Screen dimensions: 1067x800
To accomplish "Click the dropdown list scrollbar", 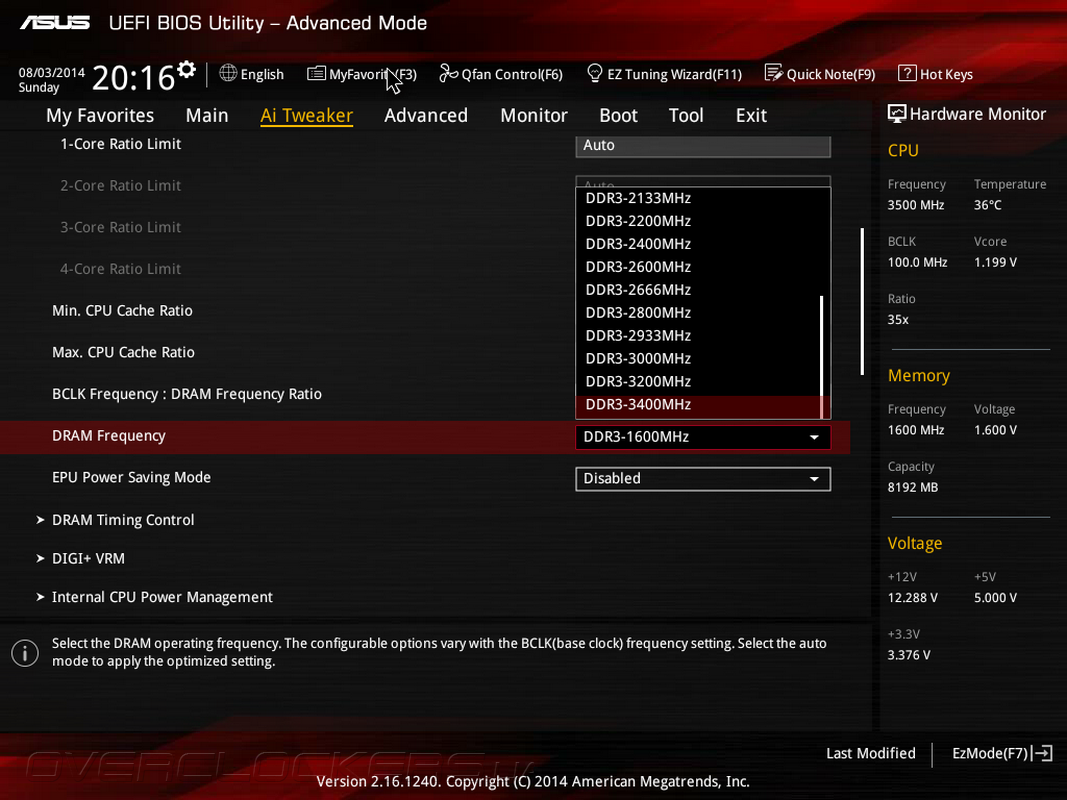I will pos(822,356).
